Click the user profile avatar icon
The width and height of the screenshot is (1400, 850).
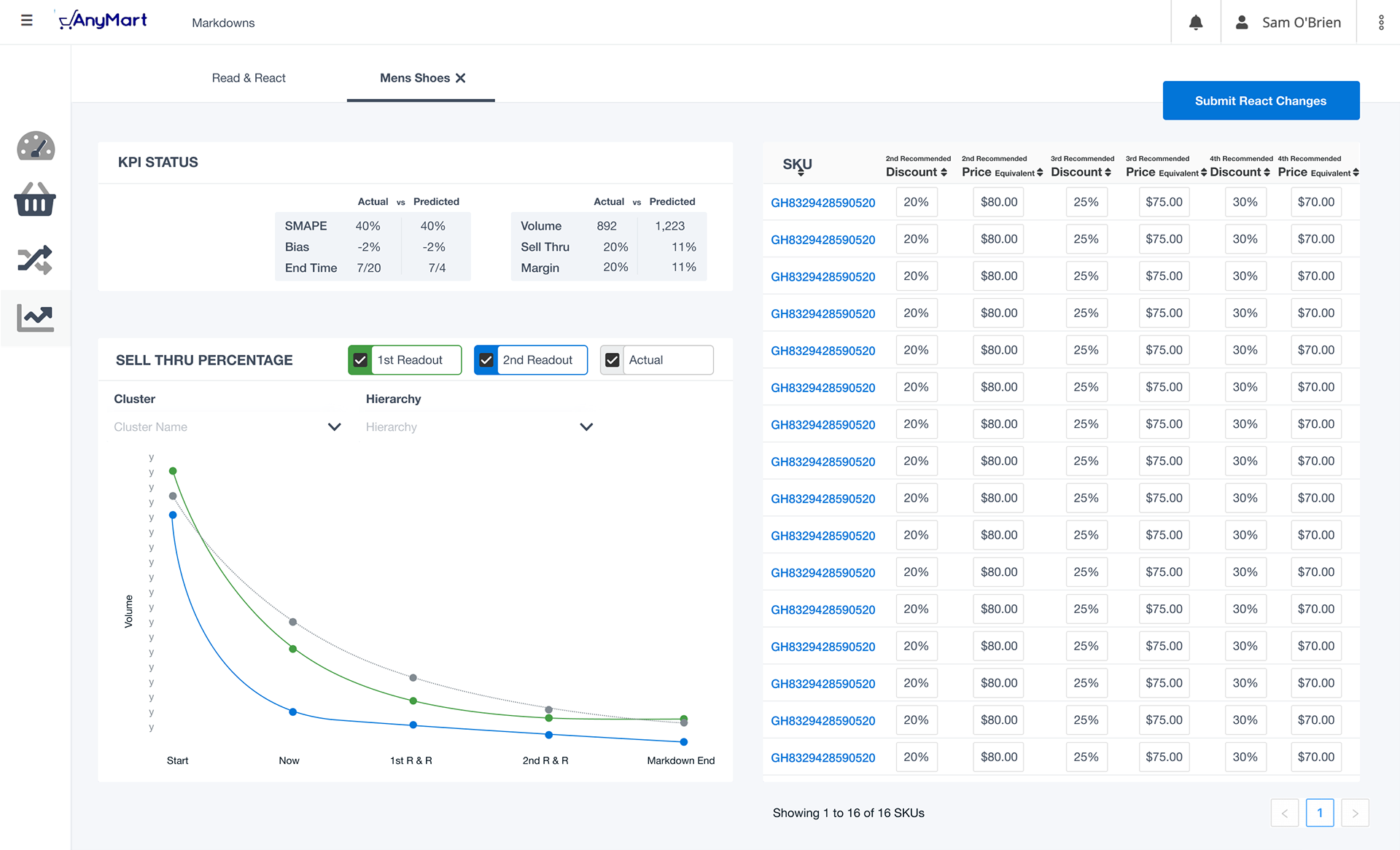click(x=1242, y=23)
